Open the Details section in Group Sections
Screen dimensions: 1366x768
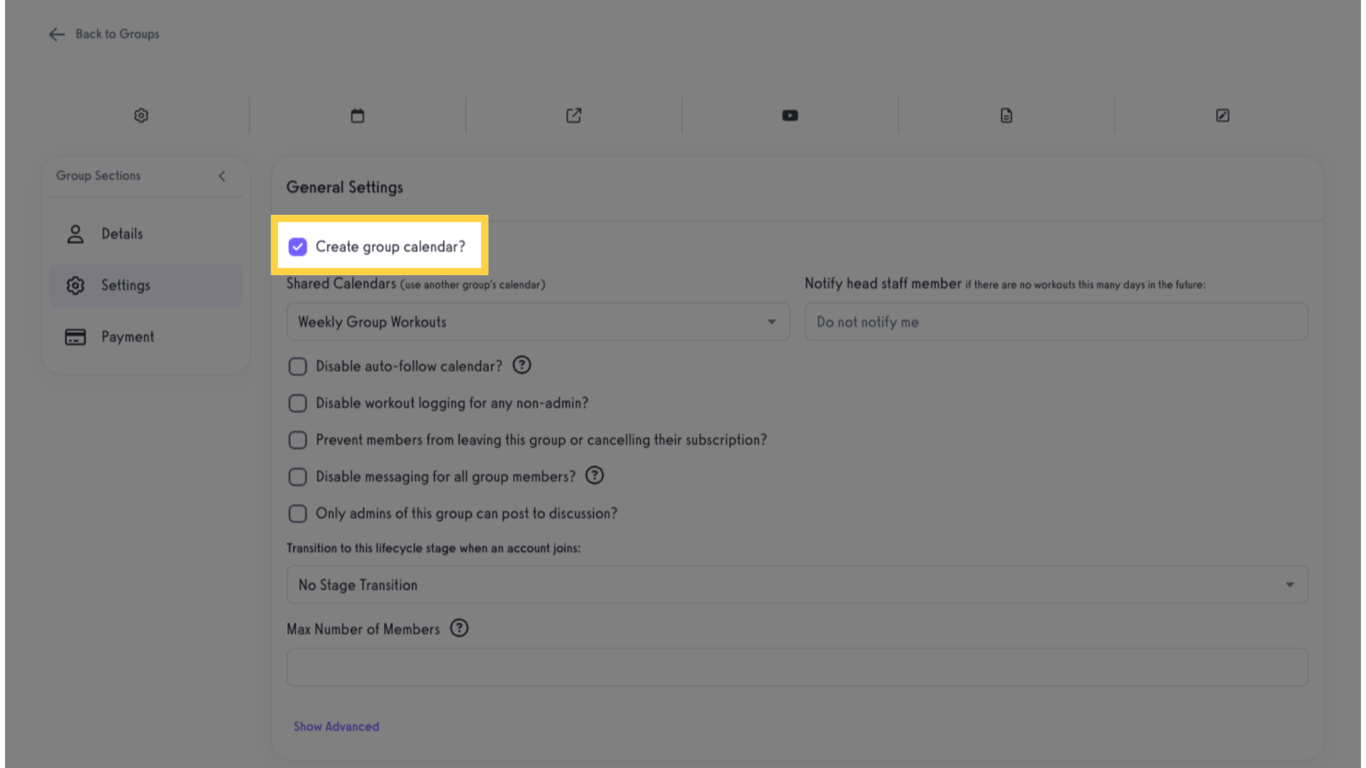pos(122,233)
